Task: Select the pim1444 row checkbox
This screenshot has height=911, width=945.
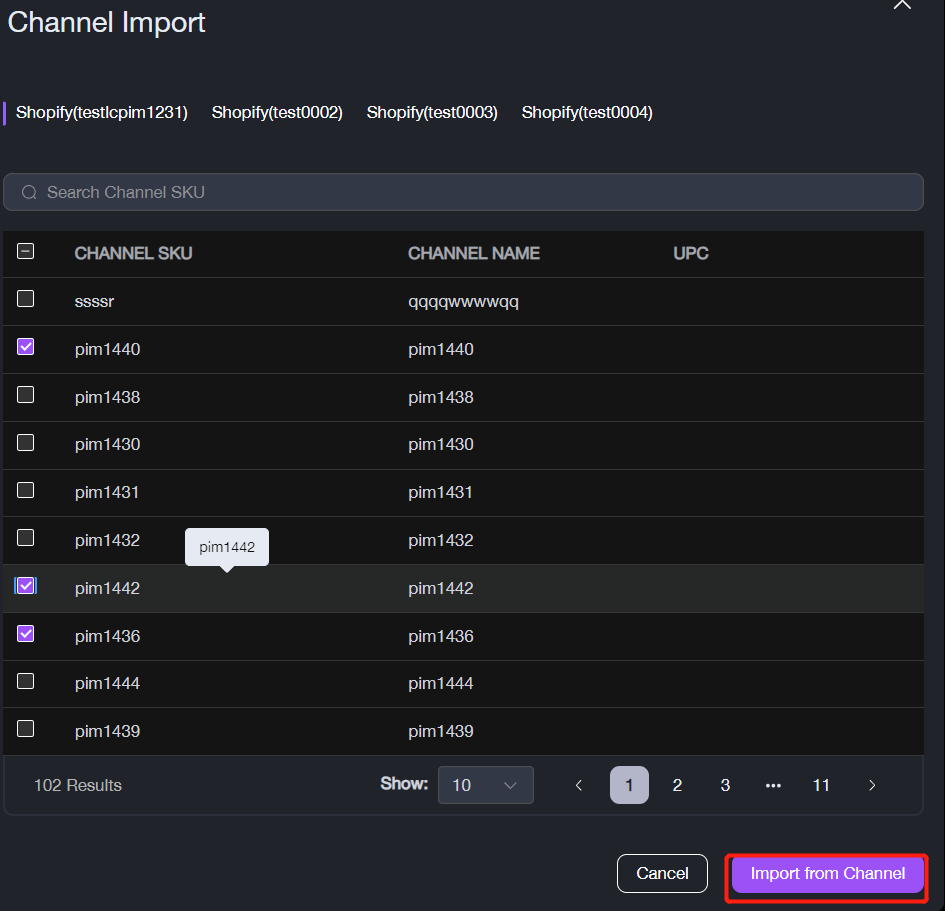Action: pos(26,681)
